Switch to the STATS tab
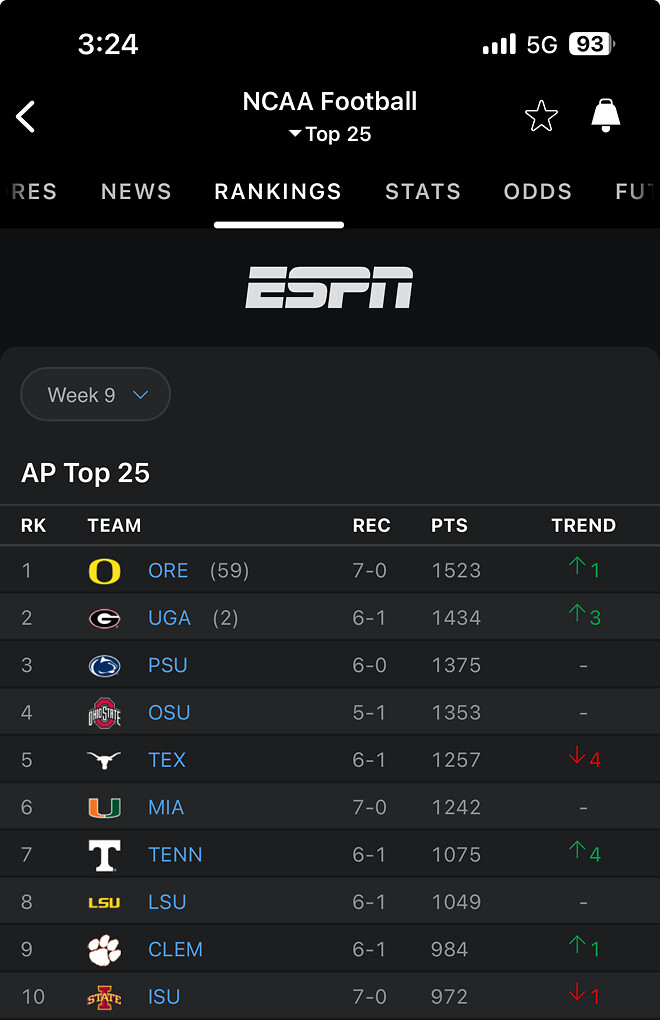Viewport: 660px width, 1020px height. 423,191
